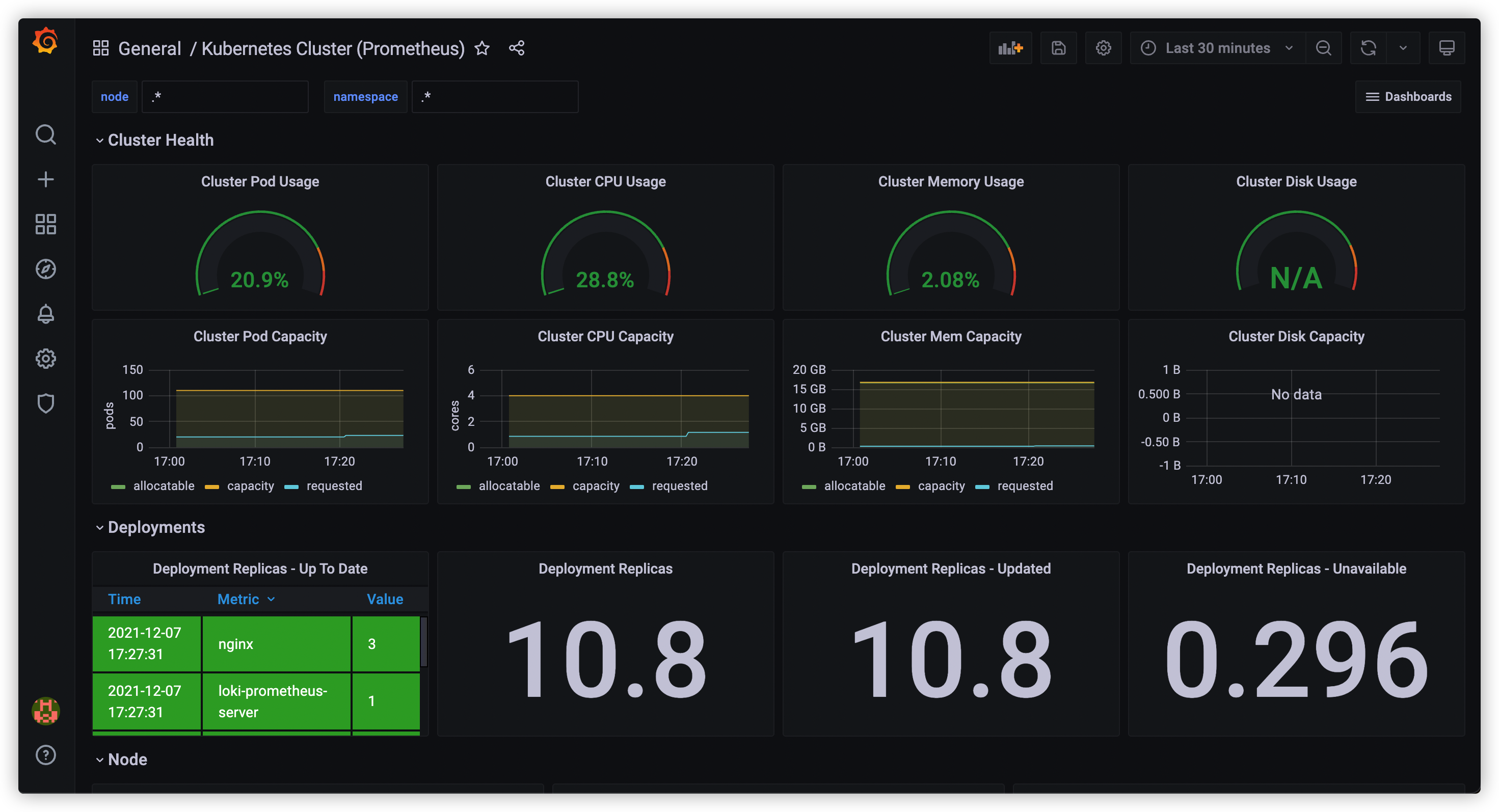Click the Add panel icon
The image size is (1499, 812).
point(1011,48)
